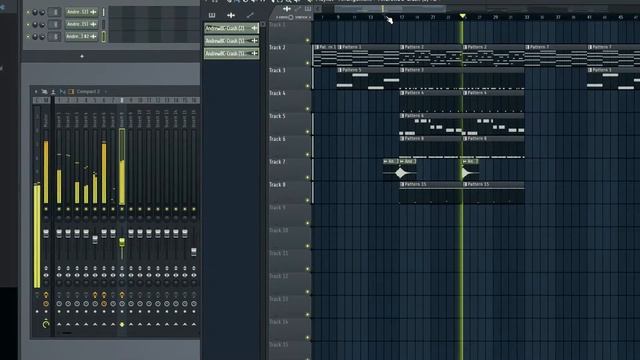Click the Master volume fader in mixer

coord(46,233)
